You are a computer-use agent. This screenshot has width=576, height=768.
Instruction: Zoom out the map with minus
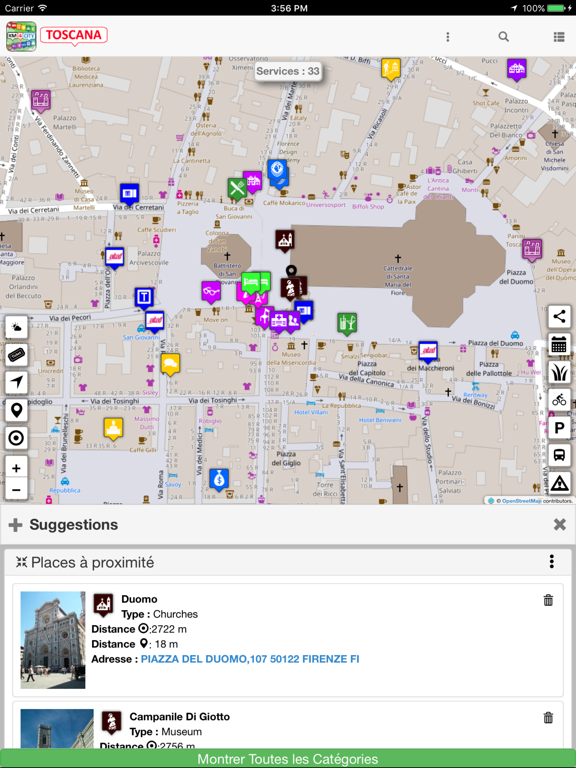click(x=16, y=489)
